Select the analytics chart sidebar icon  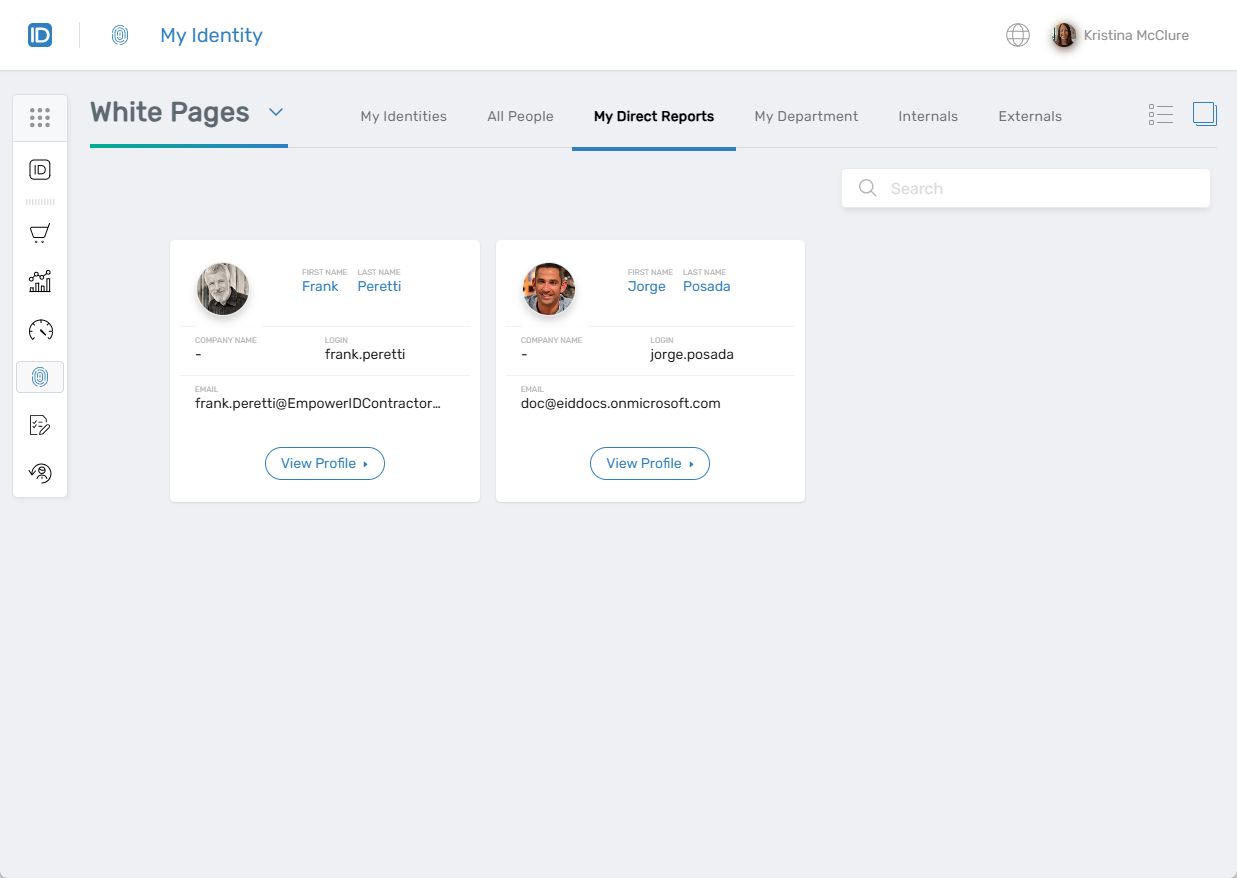tap(40, 281)
